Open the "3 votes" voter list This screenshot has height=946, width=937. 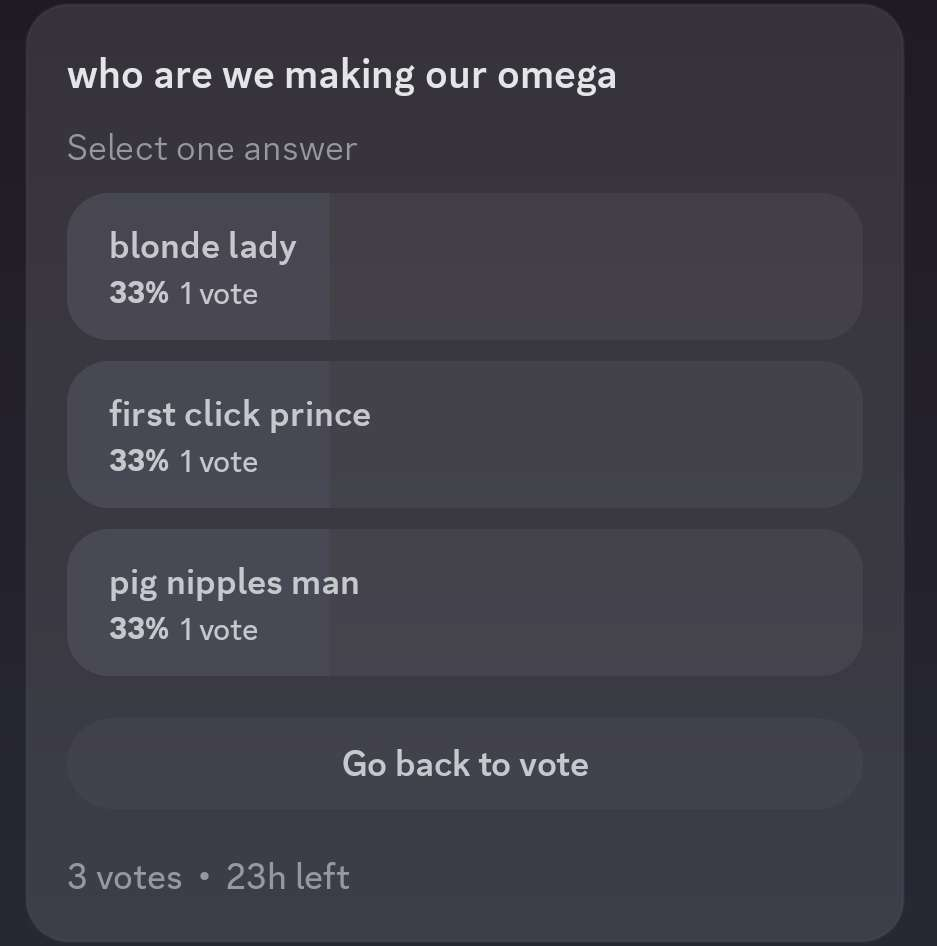(124, 877)
